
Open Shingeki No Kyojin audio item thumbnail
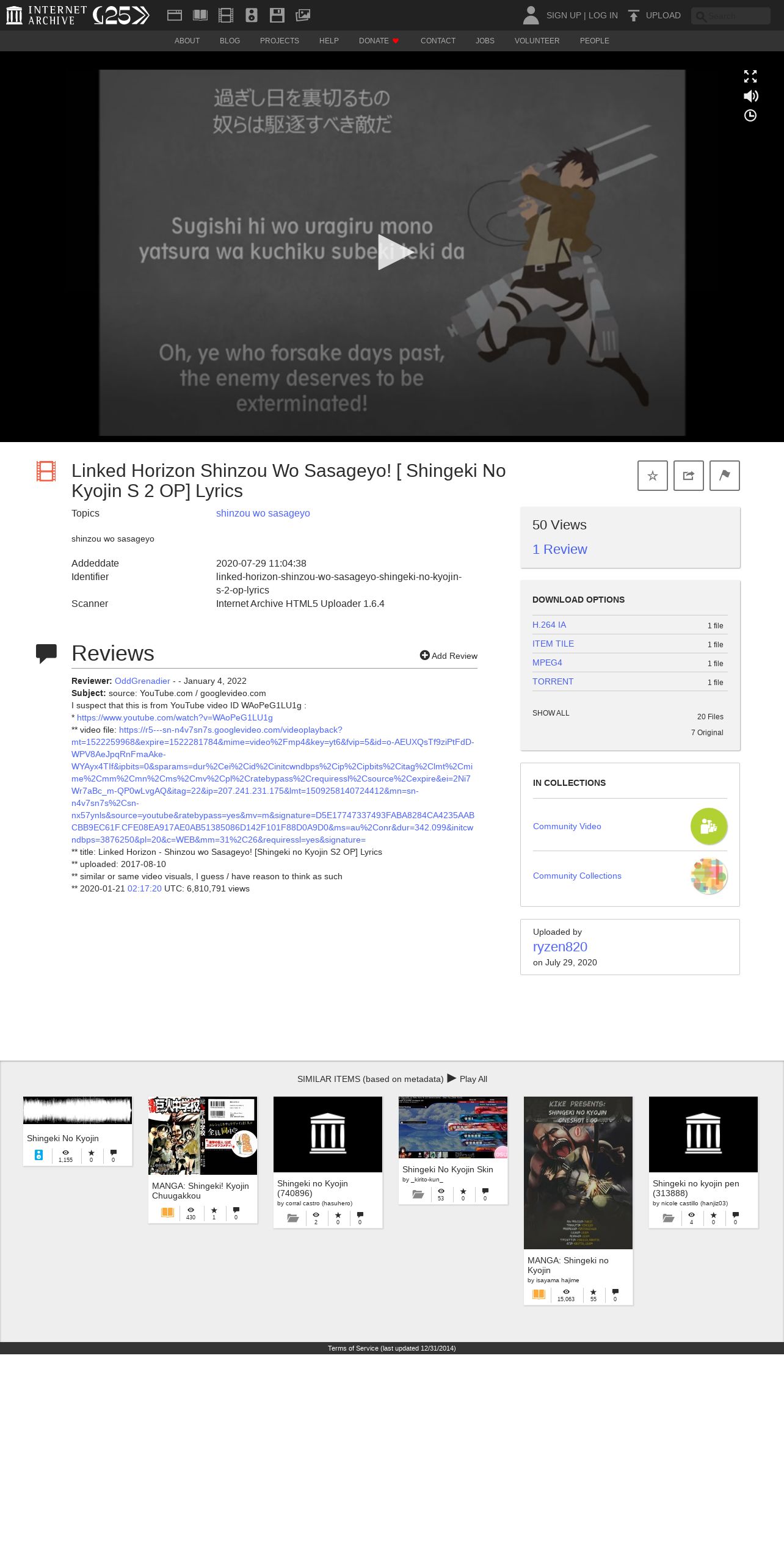point(78,1110)
